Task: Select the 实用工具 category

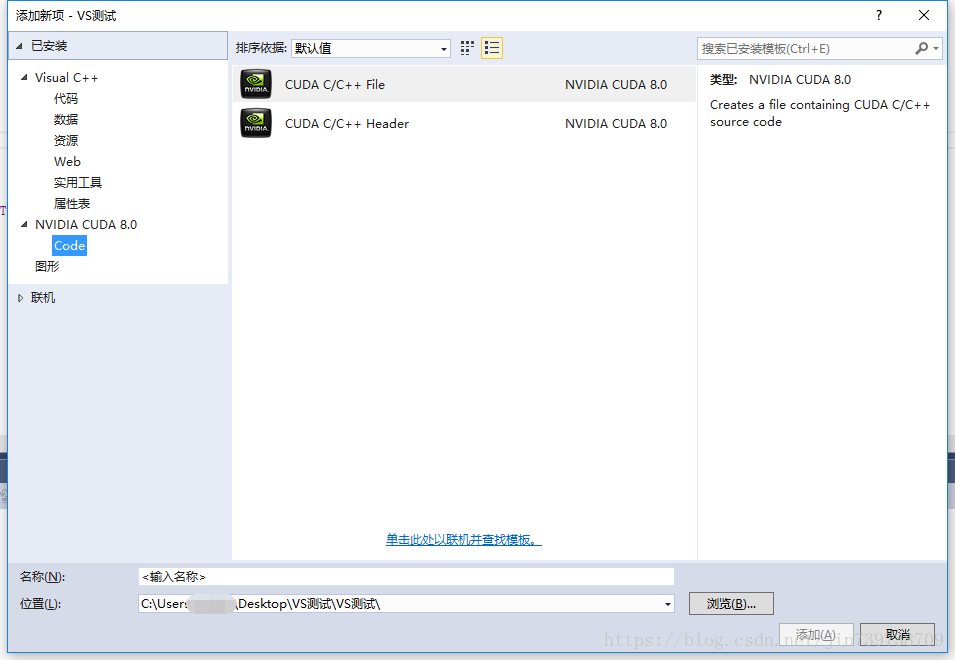Action: pyautogui.click(x=78, y=183)
